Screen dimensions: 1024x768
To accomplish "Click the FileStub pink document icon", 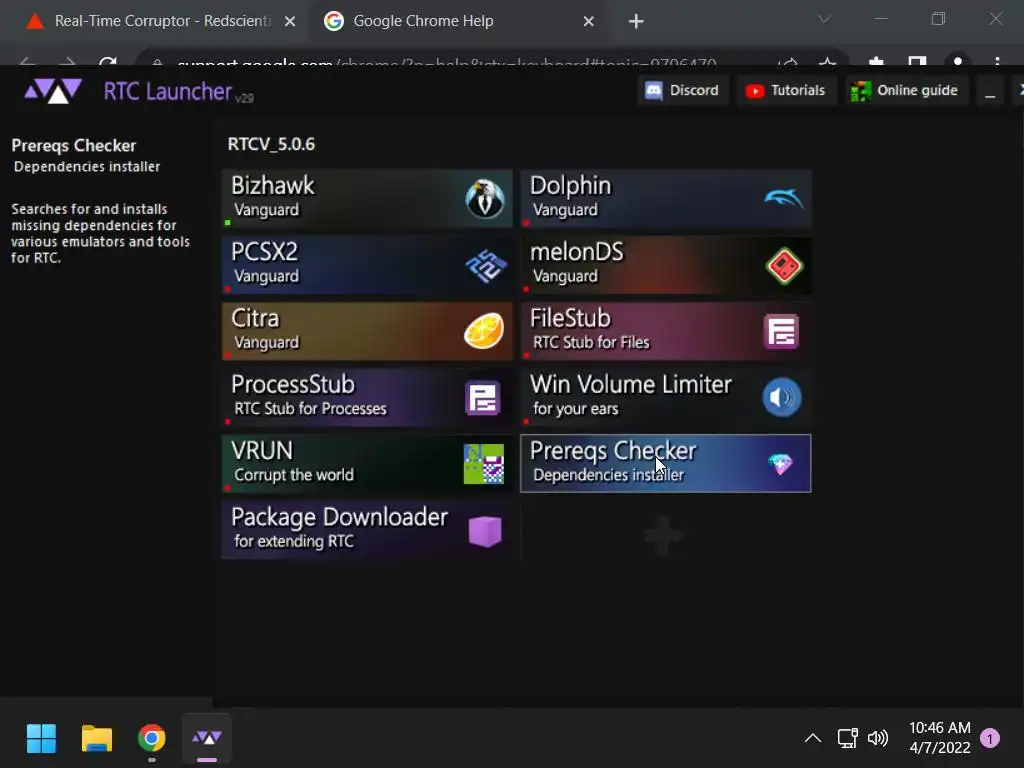I will click(x=782, y=332).
